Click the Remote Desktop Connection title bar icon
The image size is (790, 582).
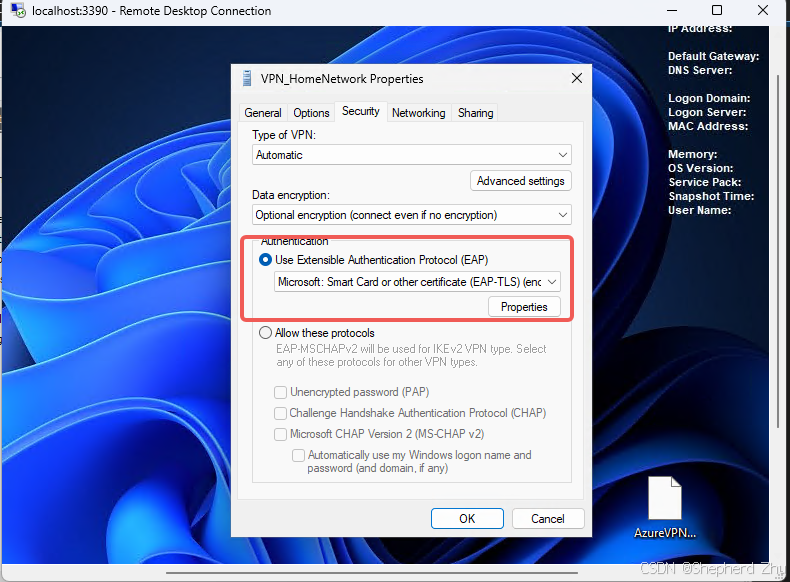pos(18,10)
